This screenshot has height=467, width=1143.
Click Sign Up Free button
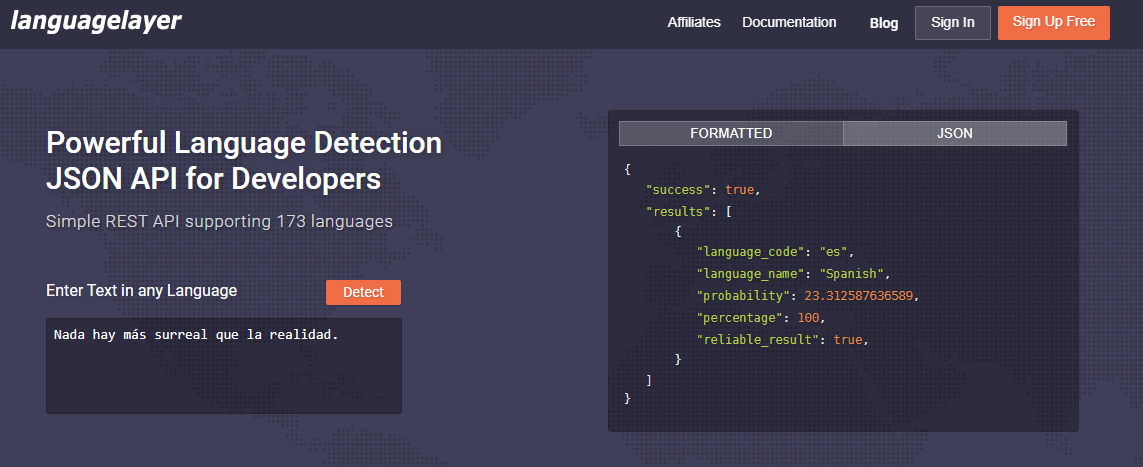(1053, 23)
